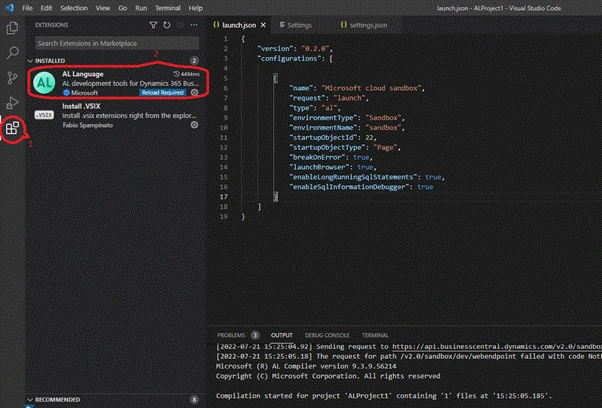Open the View menu
The height and width of the screenshot is (408, 602).
[103, 8]
